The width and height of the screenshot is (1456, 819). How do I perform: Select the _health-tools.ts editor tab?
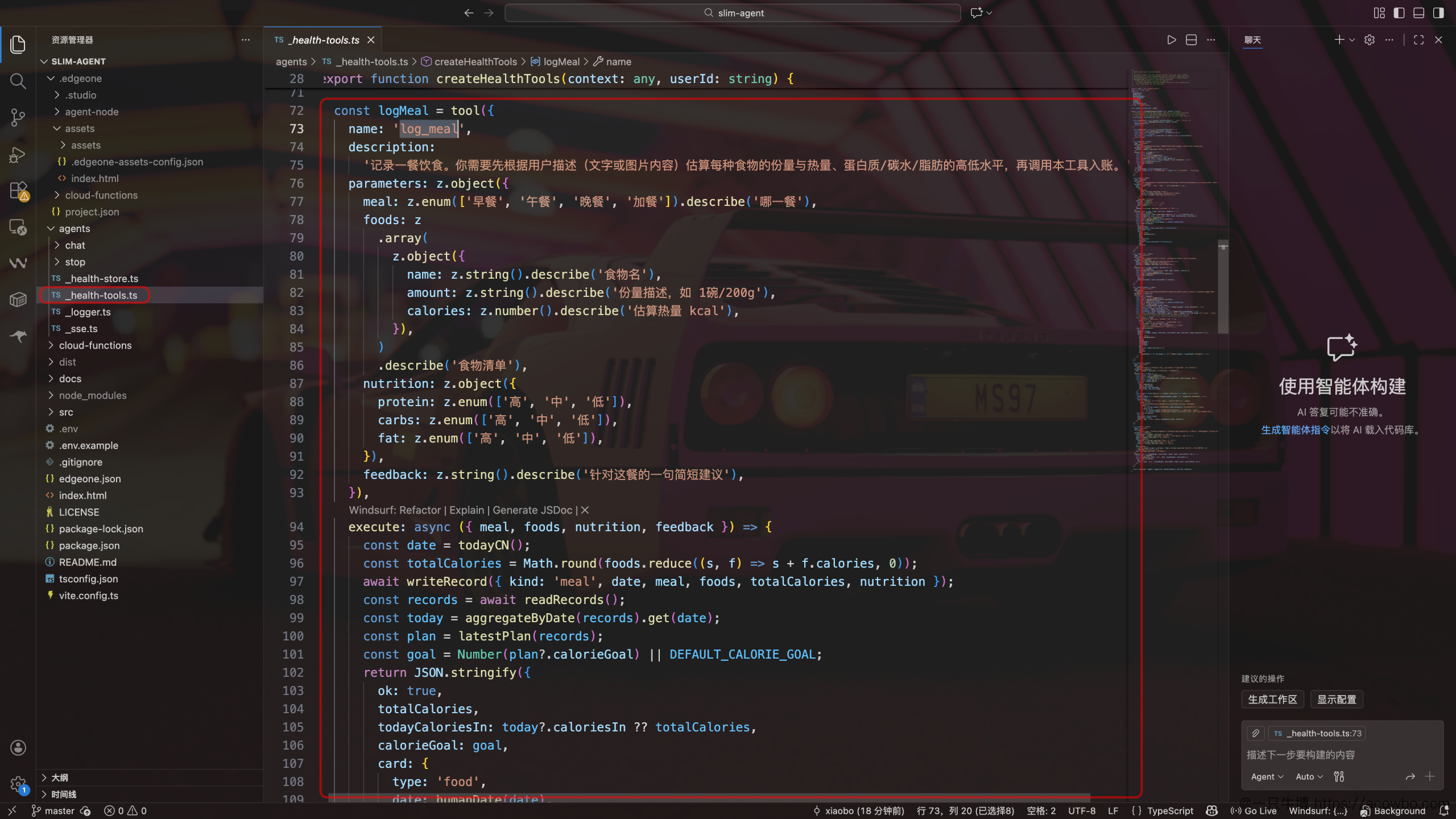tap(324, 40)
